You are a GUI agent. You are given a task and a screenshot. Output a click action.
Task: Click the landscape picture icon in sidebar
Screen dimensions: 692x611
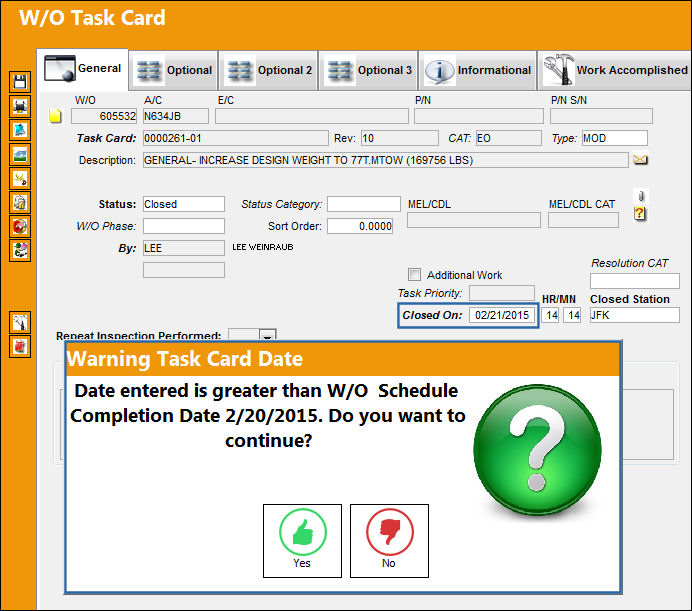click(x=20, y=155)
